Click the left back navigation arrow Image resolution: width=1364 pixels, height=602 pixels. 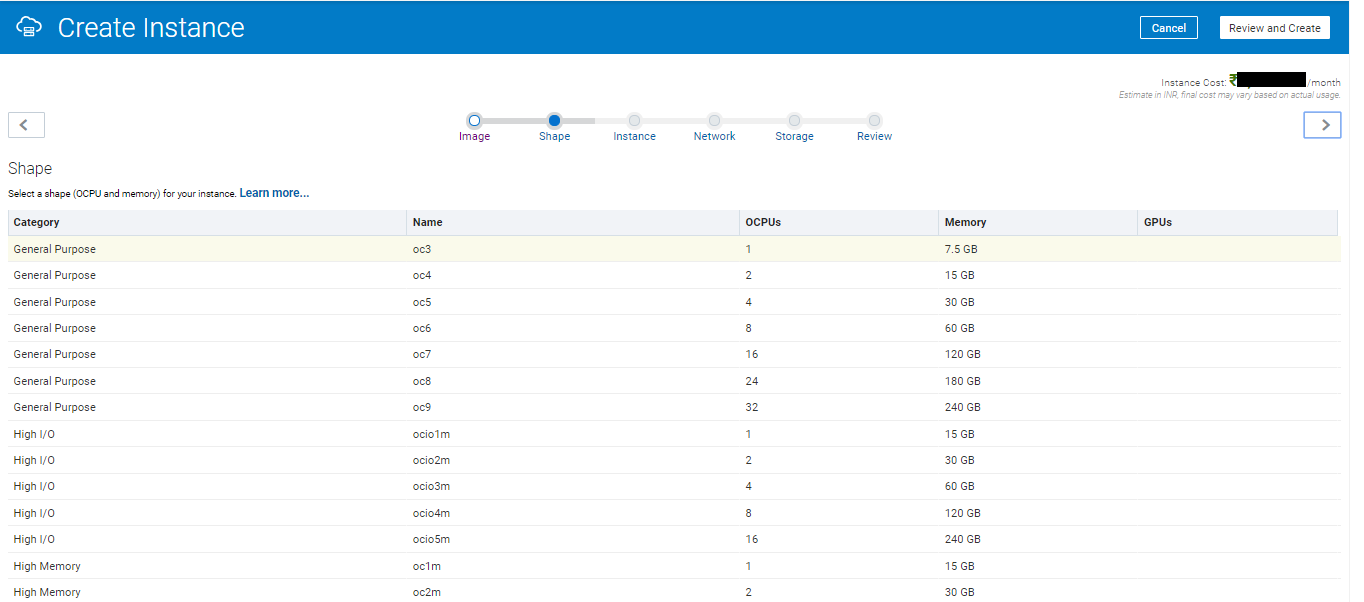[x=26, y=124]
